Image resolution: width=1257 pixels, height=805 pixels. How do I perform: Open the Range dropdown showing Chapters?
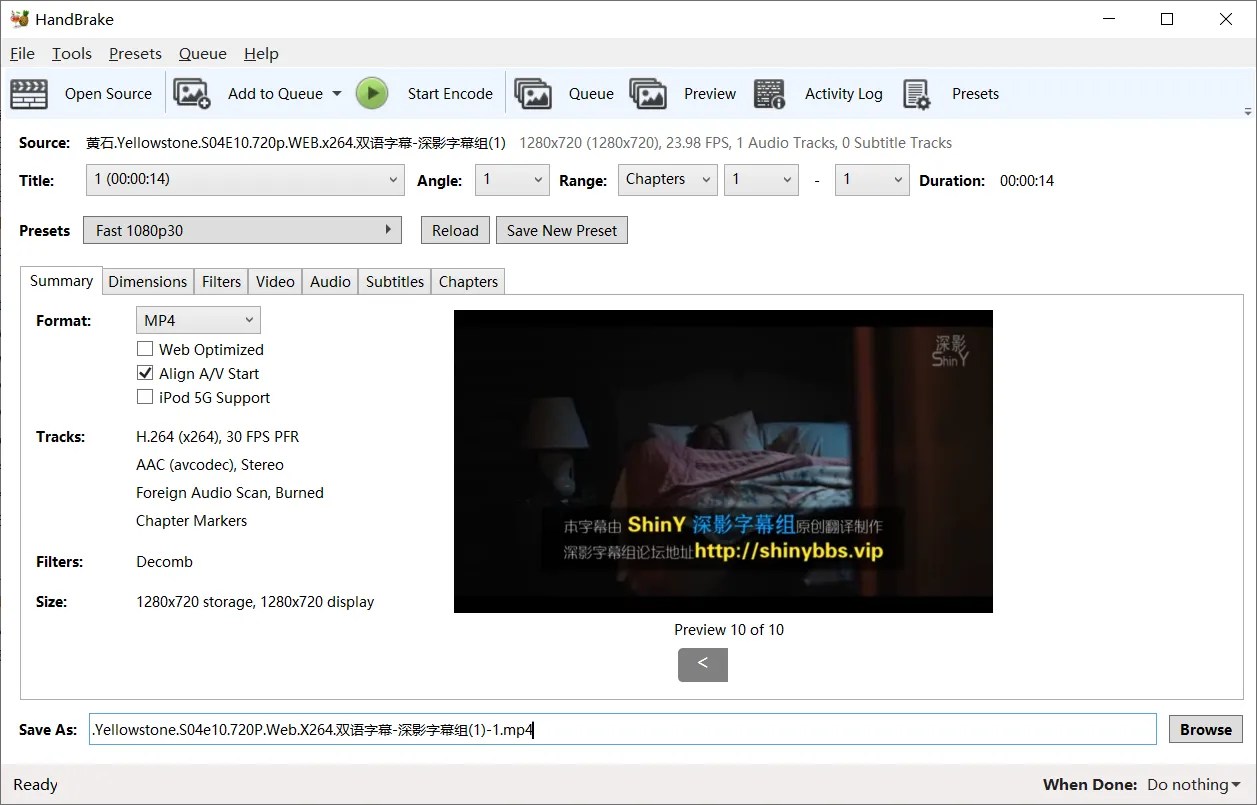(667, 180)
